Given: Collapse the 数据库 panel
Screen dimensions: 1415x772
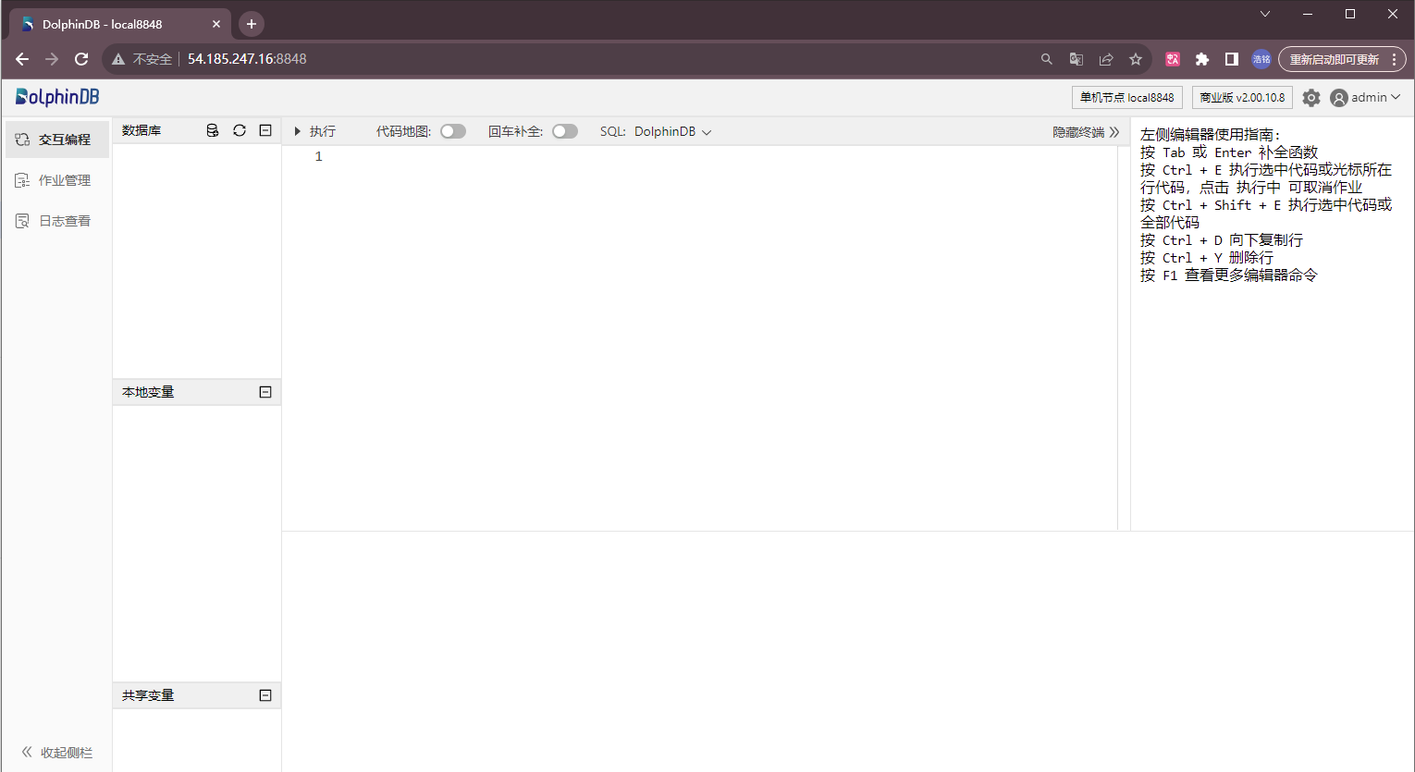Looking at the screenshot, I should point(265,131).
